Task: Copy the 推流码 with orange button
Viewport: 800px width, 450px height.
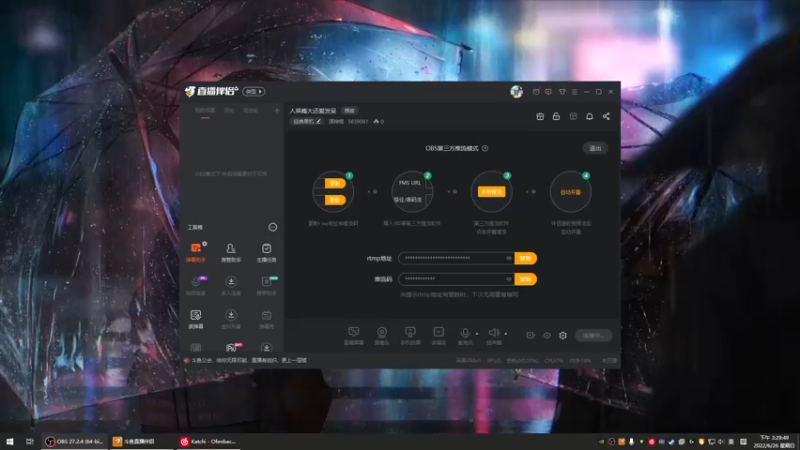Action: pyautogui.click(x=525, y=279)
